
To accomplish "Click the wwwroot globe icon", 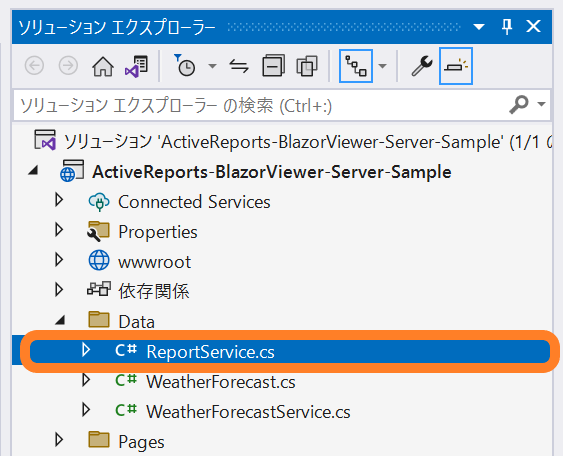I will point(99,260).
